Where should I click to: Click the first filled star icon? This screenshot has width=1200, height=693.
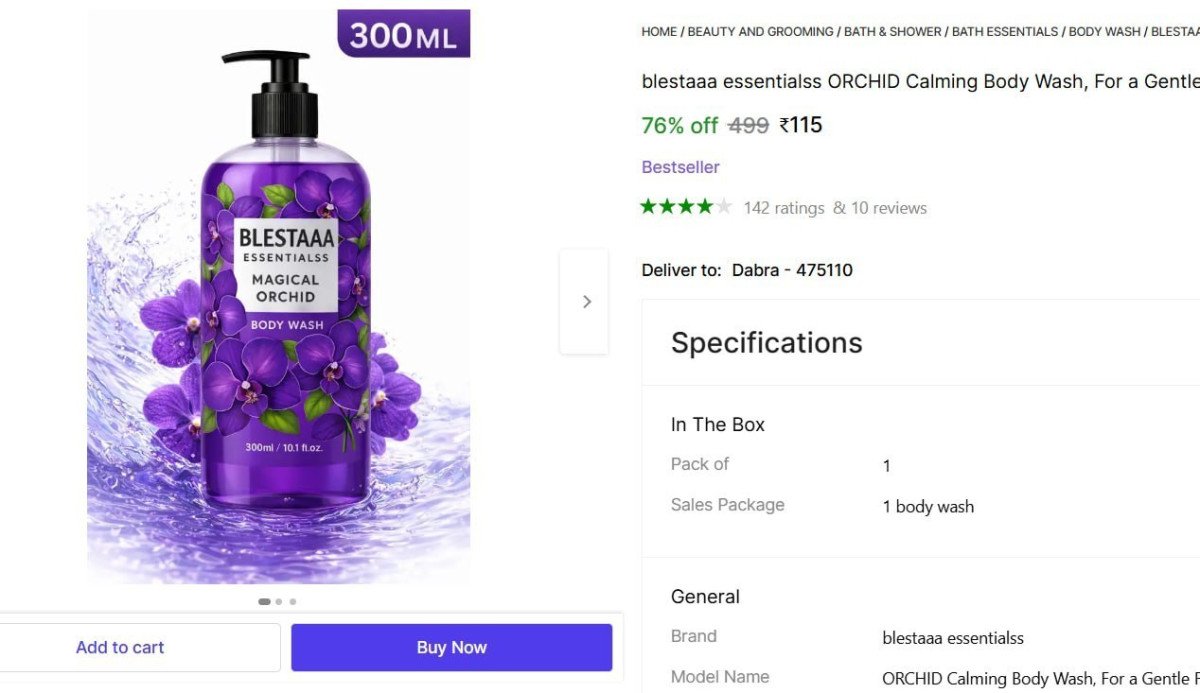tap(646, 205)
